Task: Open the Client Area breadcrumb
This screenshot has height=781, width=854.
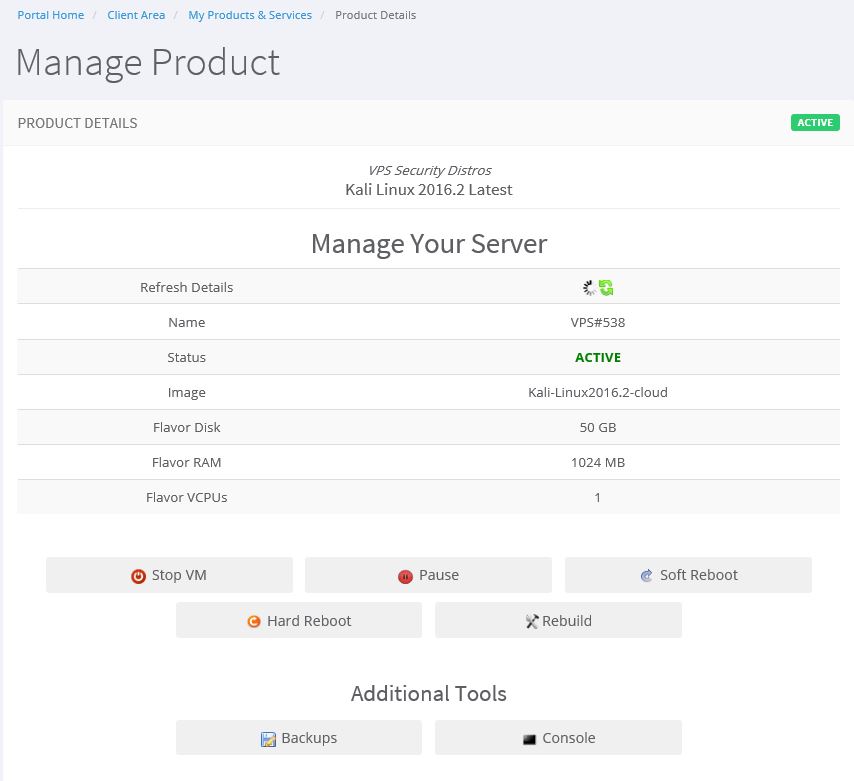Action: point(136,15)
